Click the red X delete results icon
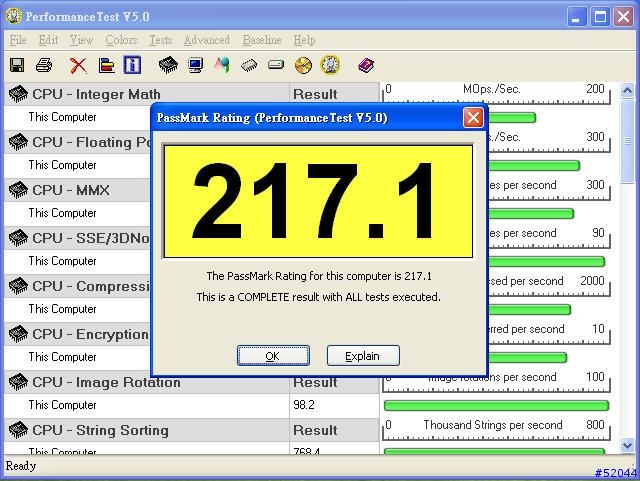 [x=78, y=65]
